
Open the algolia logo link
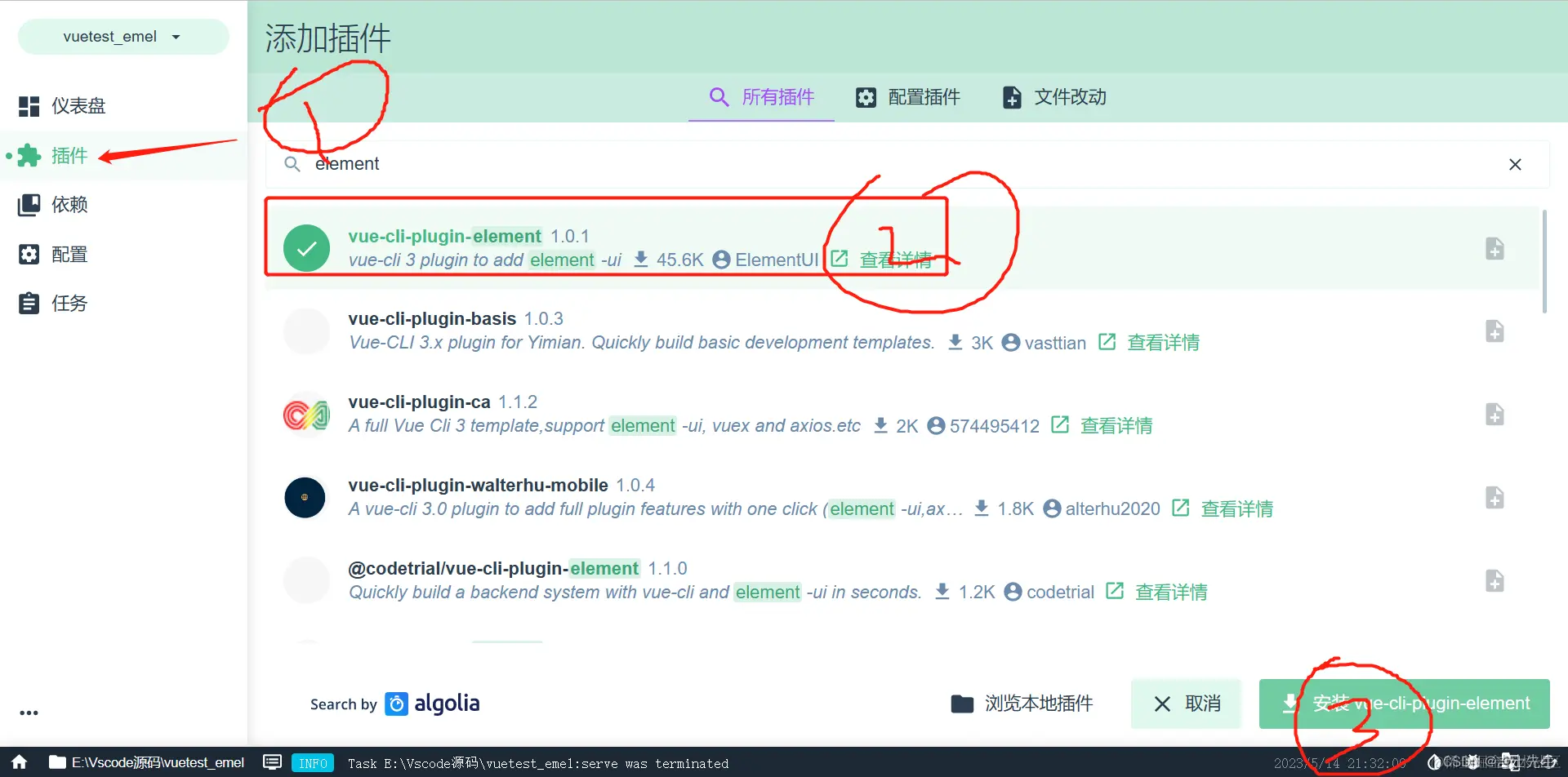(x=432, y=704)
